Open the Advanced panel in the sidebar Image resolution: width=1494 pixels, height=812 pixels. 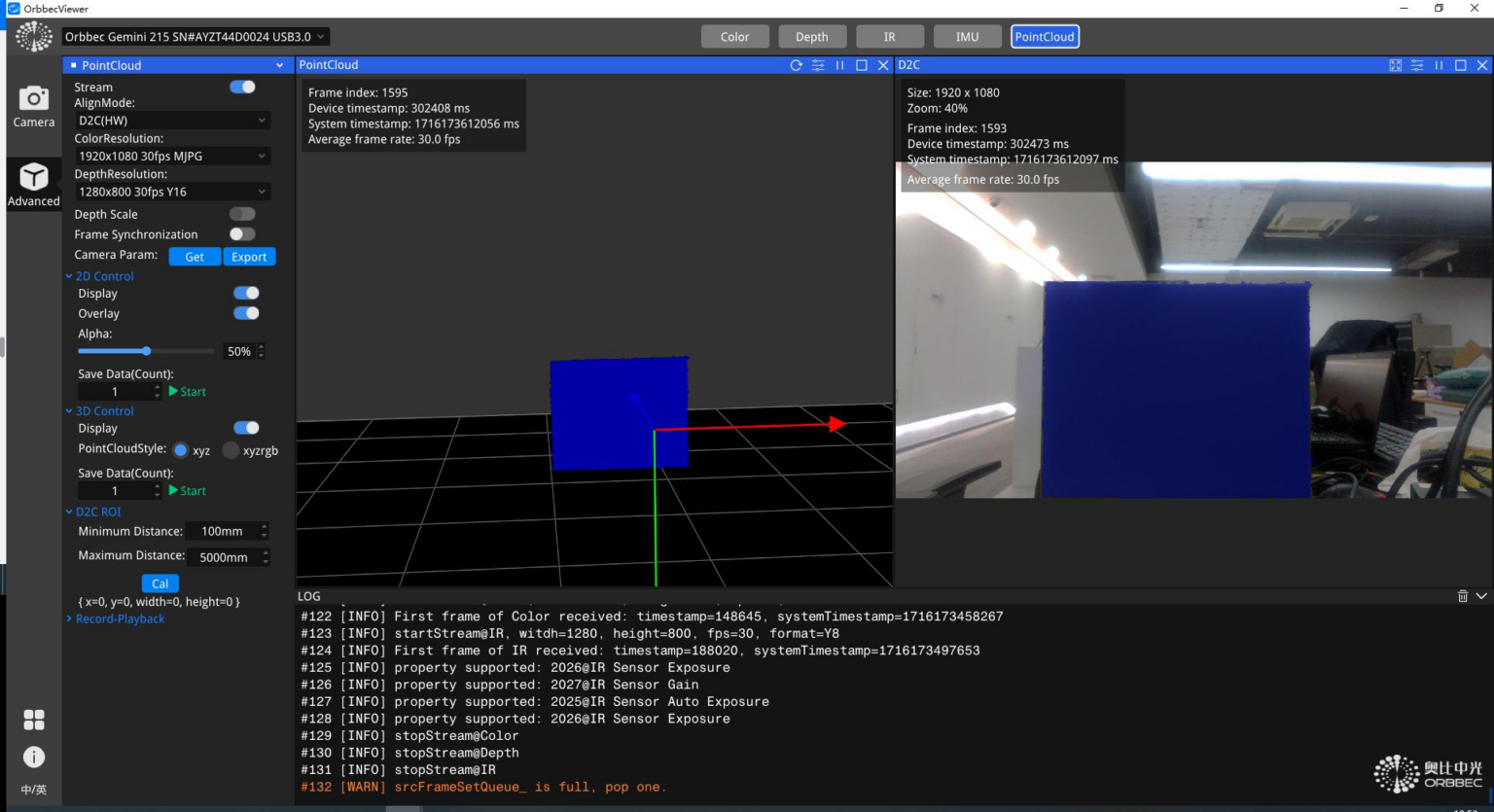coord(33,185)
